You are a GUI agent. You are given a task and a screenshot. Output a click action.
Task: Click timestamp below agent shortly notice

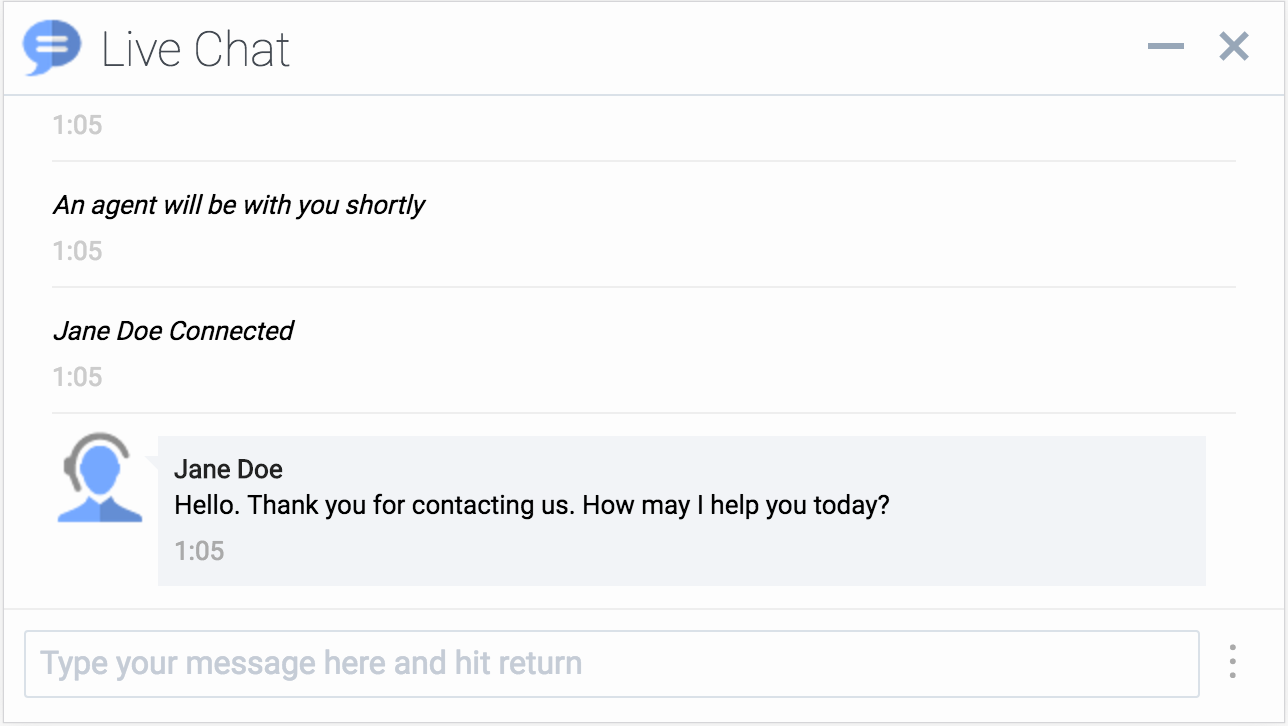[x=77, y=251]
